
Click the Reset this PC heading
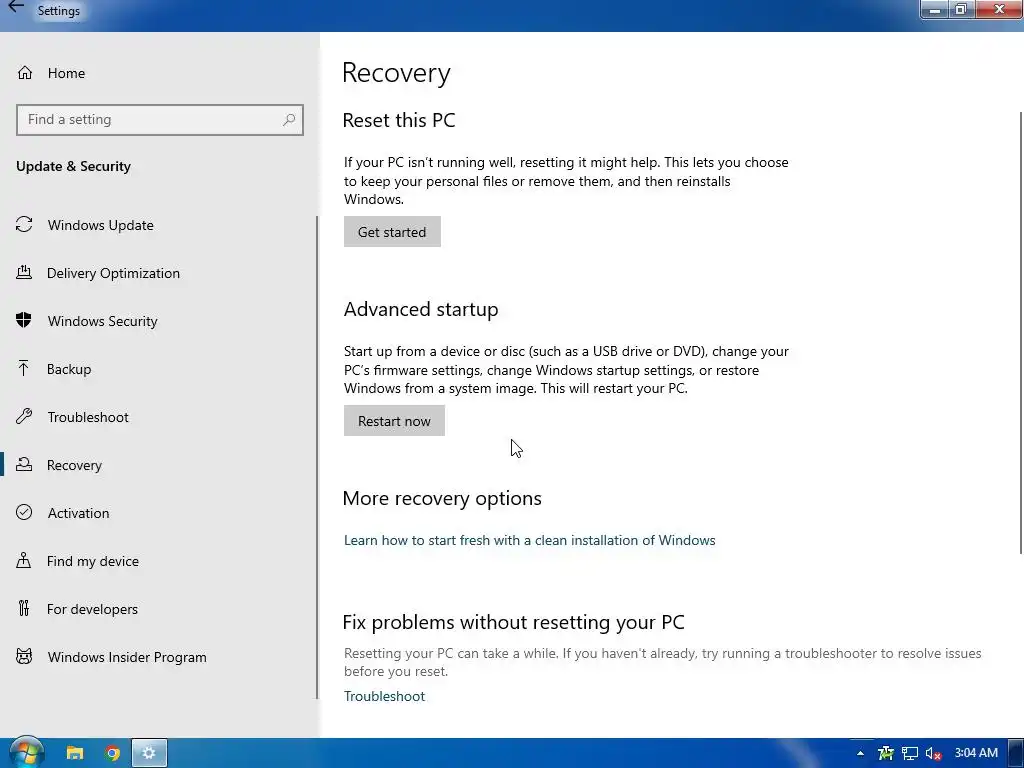pos(398,120)
